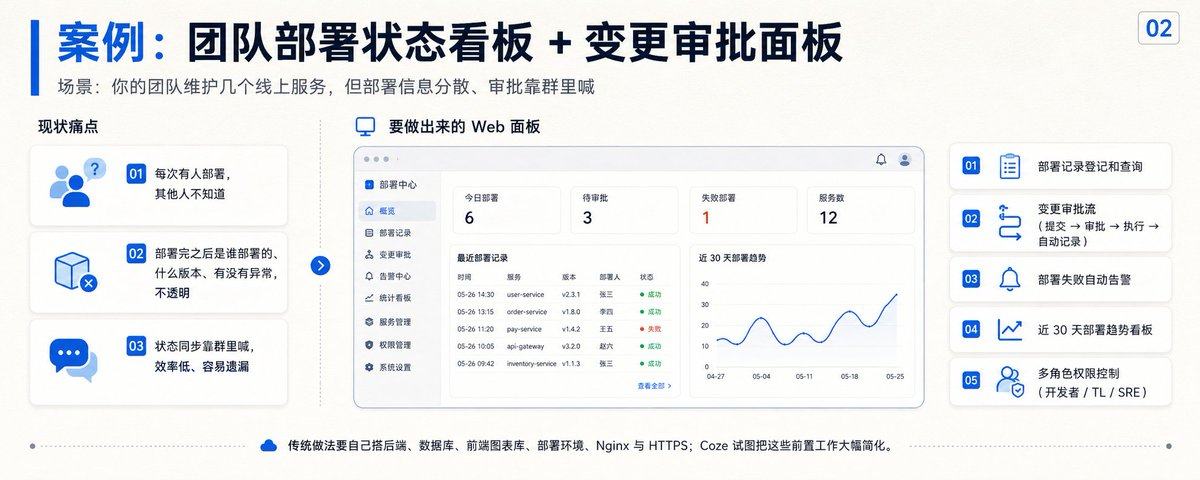Click deployer 赵六 in the table
The width and height of the screenshot is (1200, 480).
[x=607, y=346]
